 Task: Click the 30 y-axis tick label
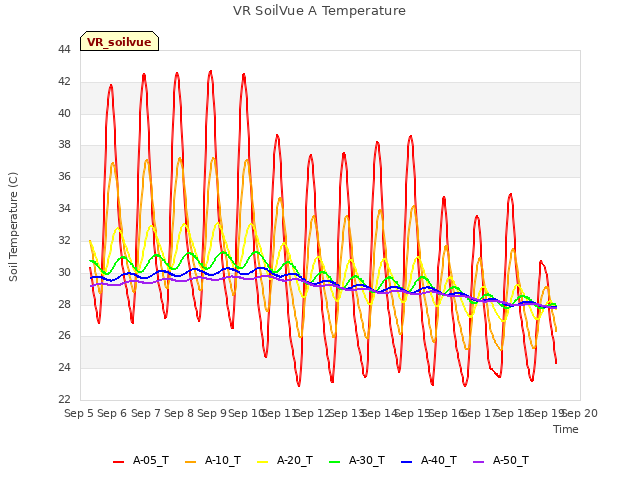click(64, 272)
